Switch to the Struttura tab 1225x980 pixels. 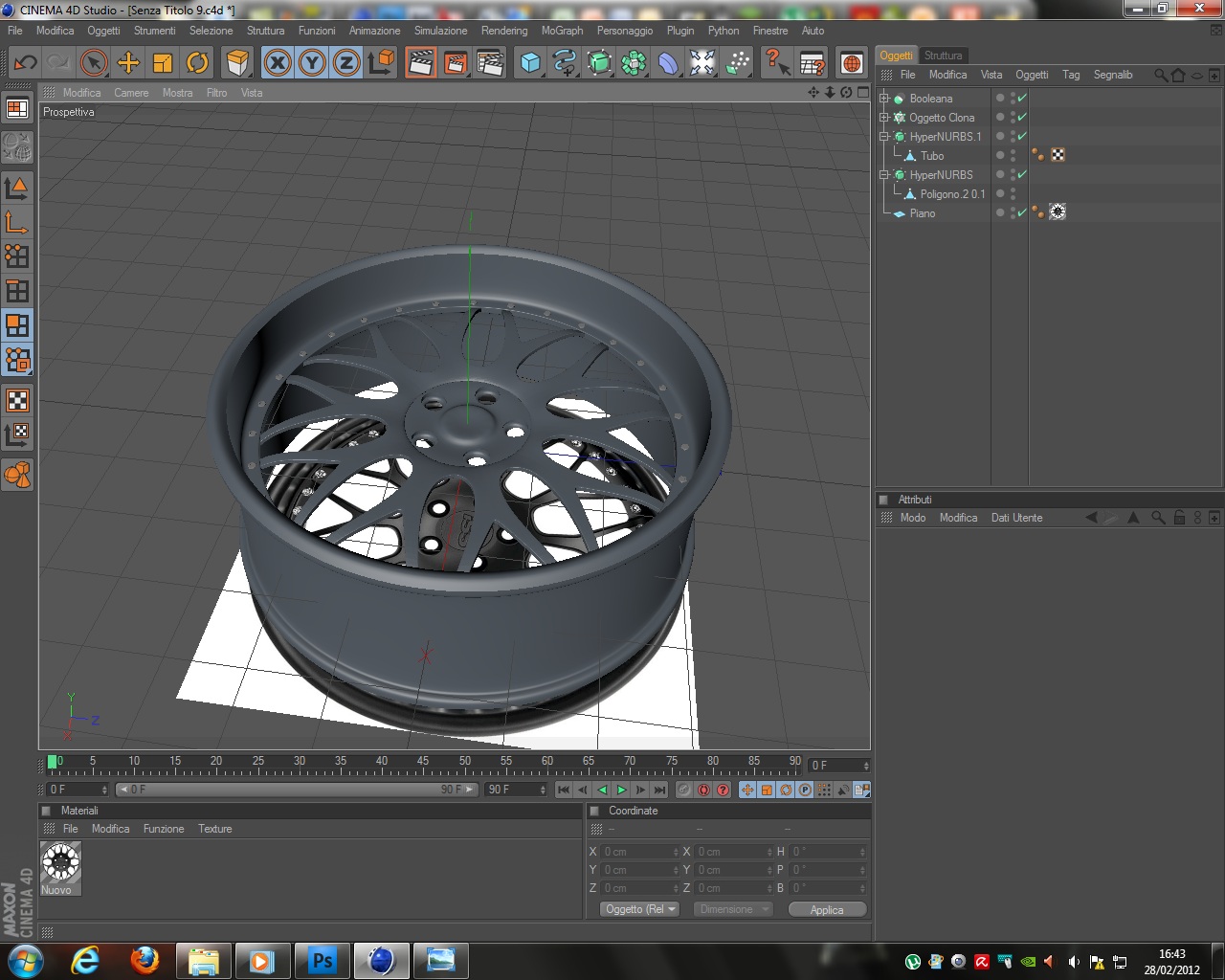[943, 56]
